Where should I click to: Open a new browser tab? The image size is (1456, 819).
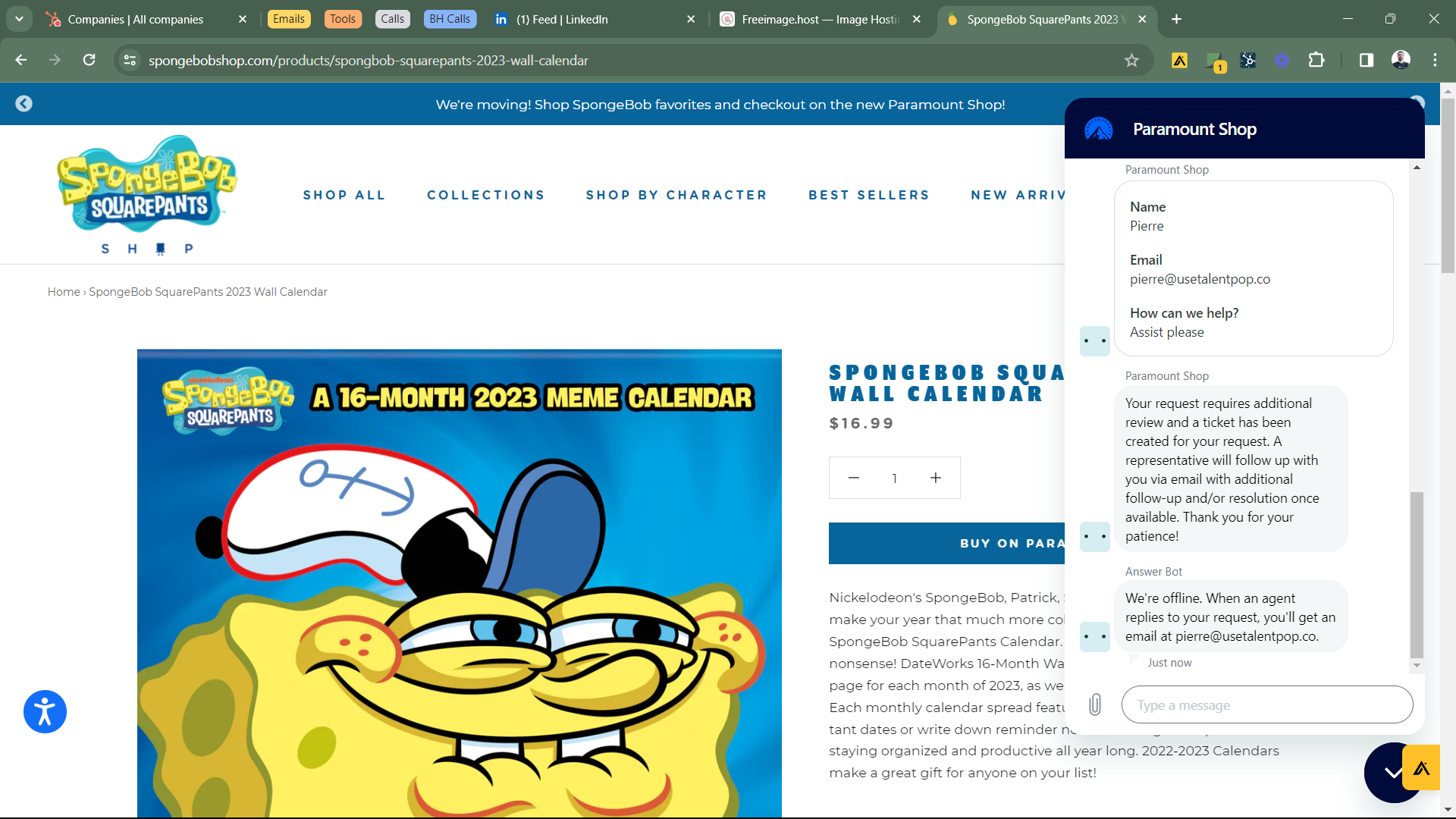1176,19
